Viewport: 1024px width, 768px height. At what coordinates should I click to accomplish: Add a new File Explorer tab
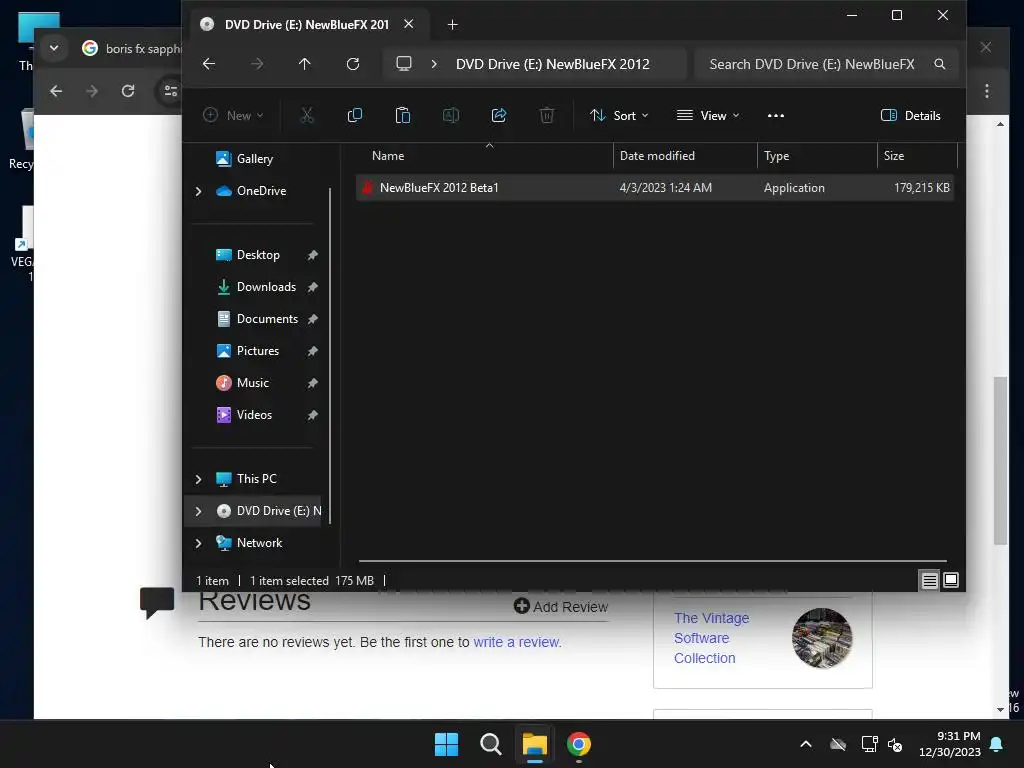tap(453, 25)
